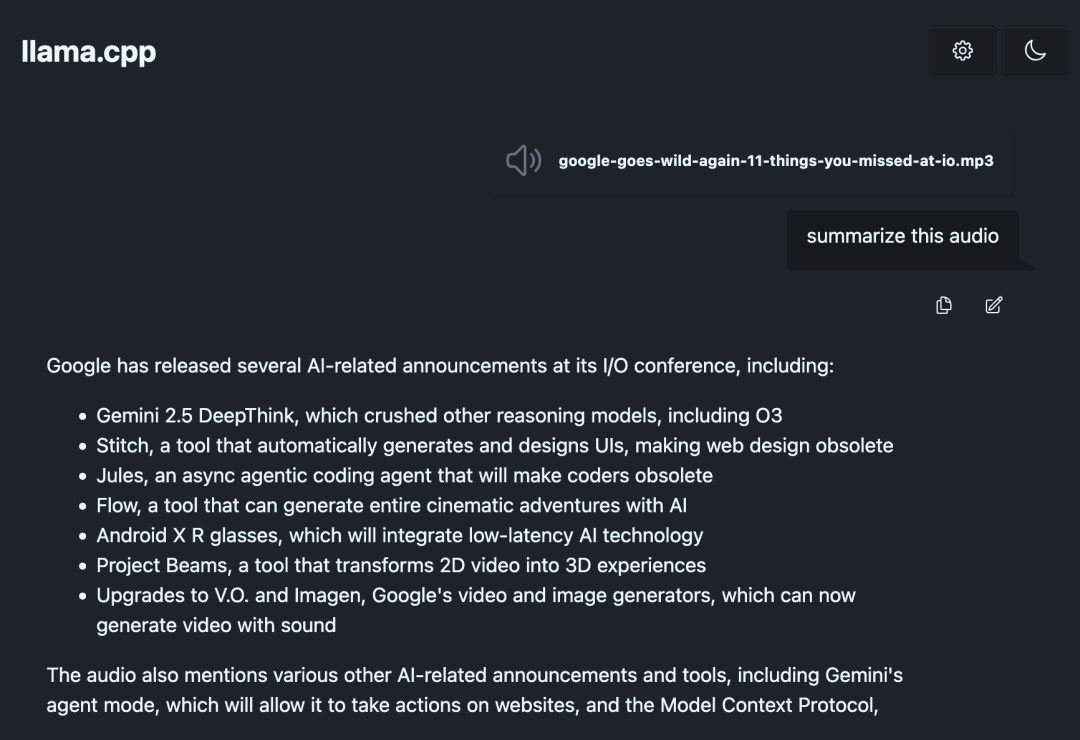Click the audio speaker icon on attachment
Image resolution: width=1080 pixels, height=740 pixels.
tap(523, 161)
